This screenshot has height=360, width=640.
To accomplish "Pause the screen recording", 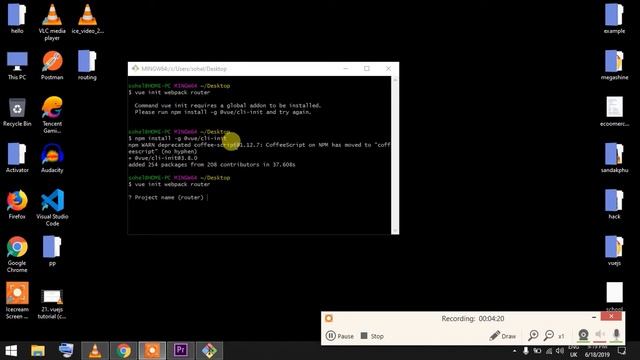I will [340, 336].
